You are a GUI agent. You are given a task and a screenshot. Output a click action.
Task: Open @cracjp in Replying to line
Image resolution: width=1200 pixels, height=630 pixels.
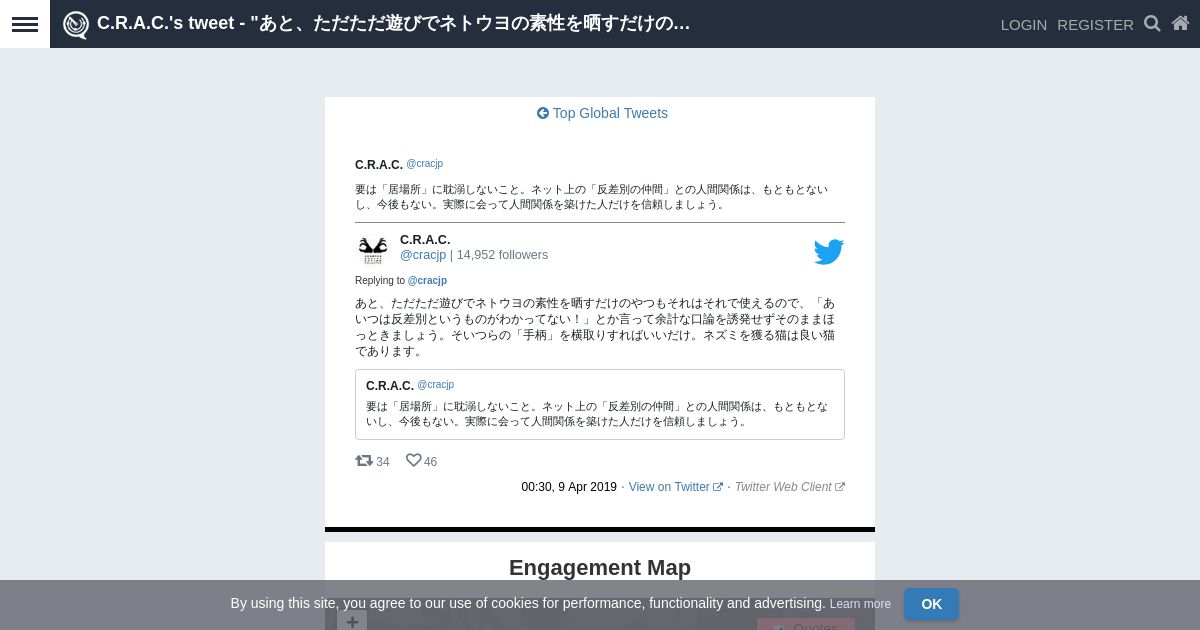pyautogui.click(x=427, y=281)
